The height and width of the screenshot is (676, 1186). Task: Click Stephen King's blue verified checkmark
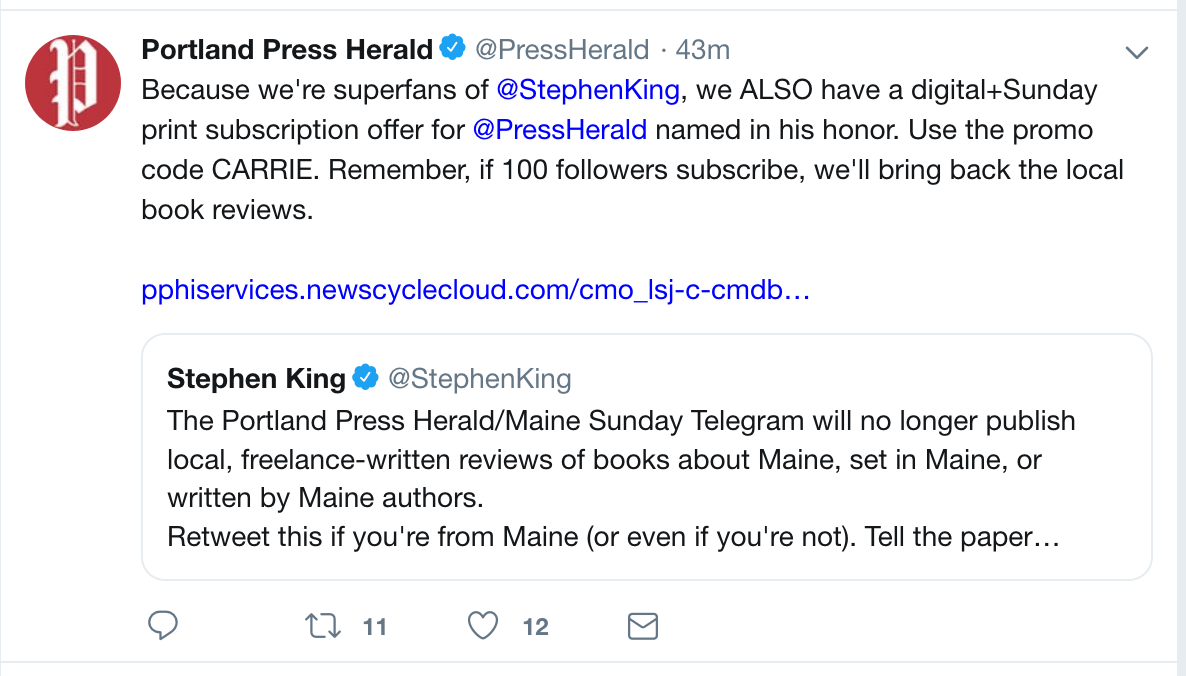[x=367, y=378]
